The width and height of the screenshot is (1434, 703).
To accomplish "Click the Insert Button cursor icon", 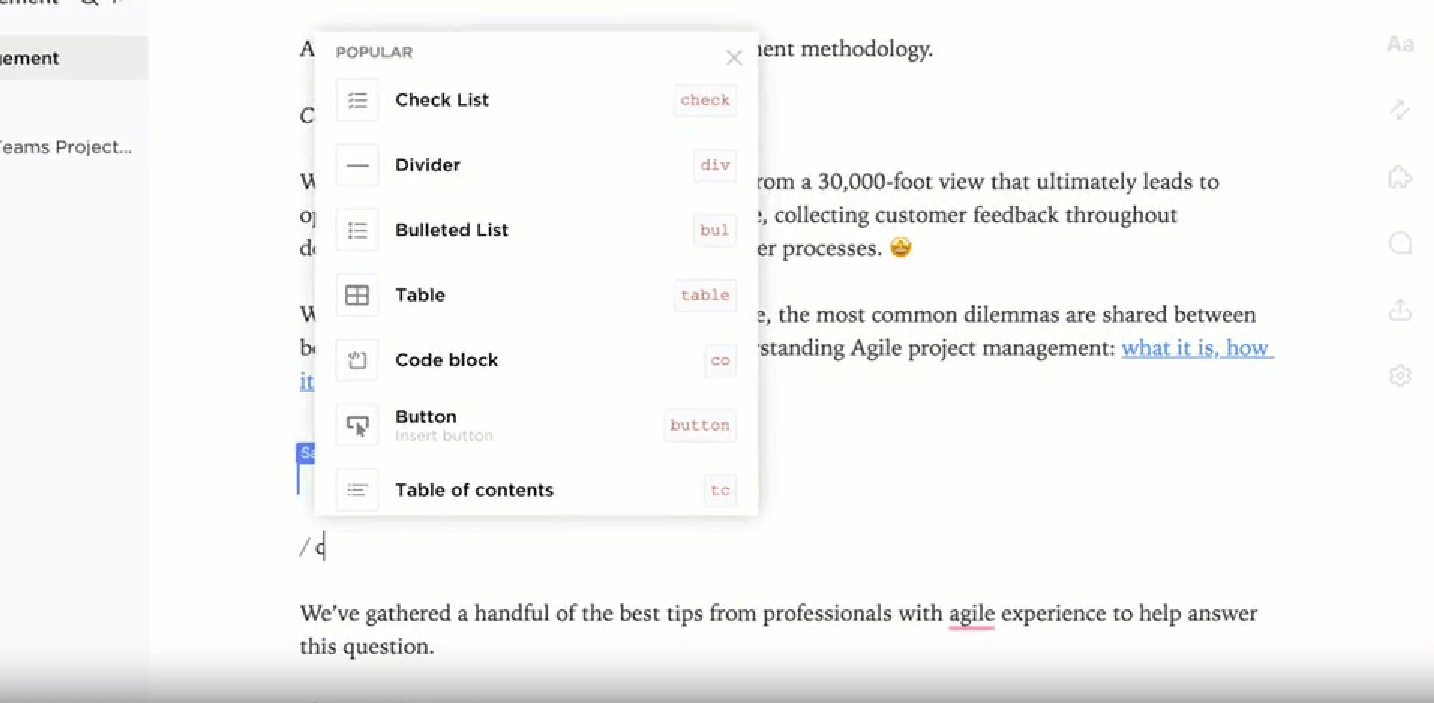I will coord(357,425).
